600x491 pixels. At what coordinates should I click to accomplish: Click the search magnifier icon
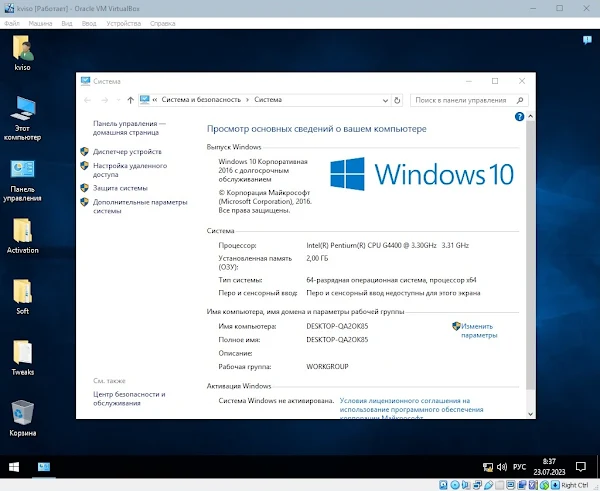point(520,100)
